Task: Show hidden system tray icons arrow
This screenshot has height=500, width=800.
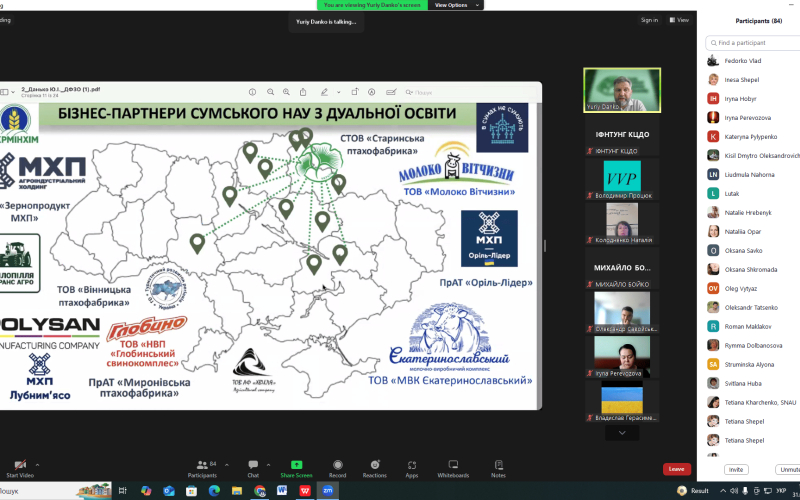Action: pos(723,491)
